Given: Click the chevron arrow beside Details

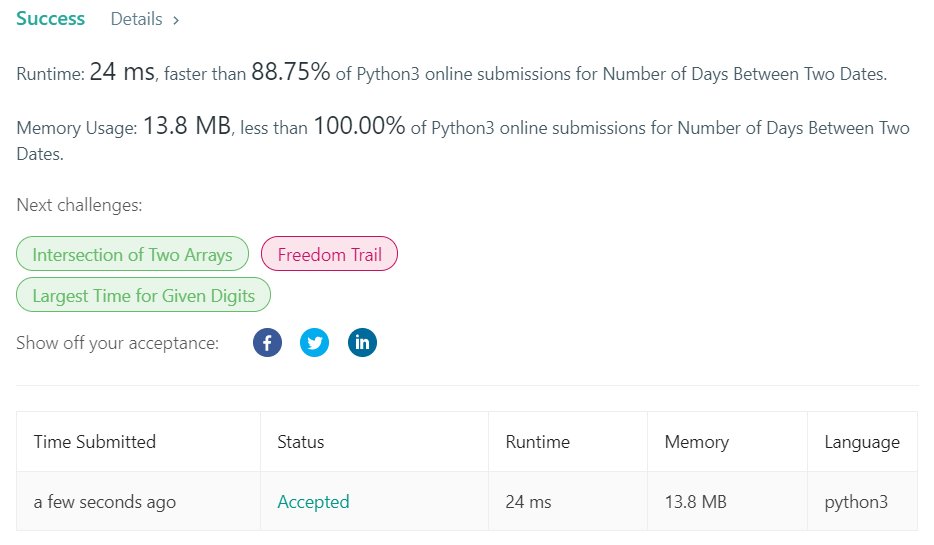Looking at the screenshot, I should click(x=176, y=20).
